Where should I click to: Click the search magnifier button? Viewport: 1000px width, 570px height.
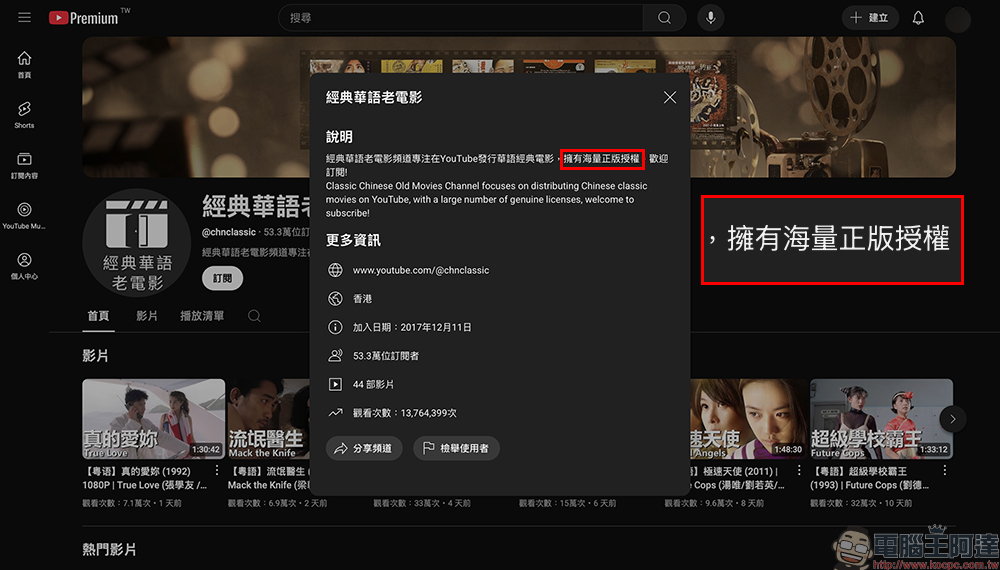pyautogui.click(x=664, y=18)
